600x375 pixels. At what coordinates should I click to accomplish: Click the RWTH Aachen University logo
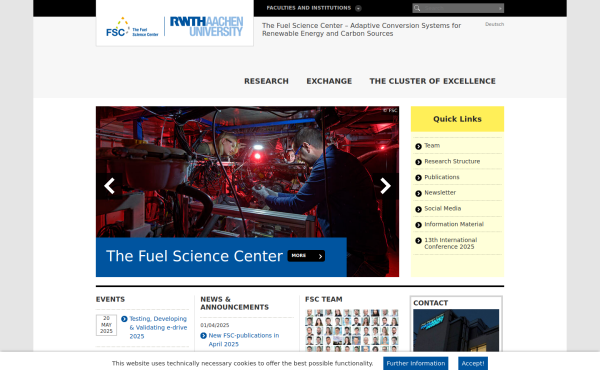(206, 26)
